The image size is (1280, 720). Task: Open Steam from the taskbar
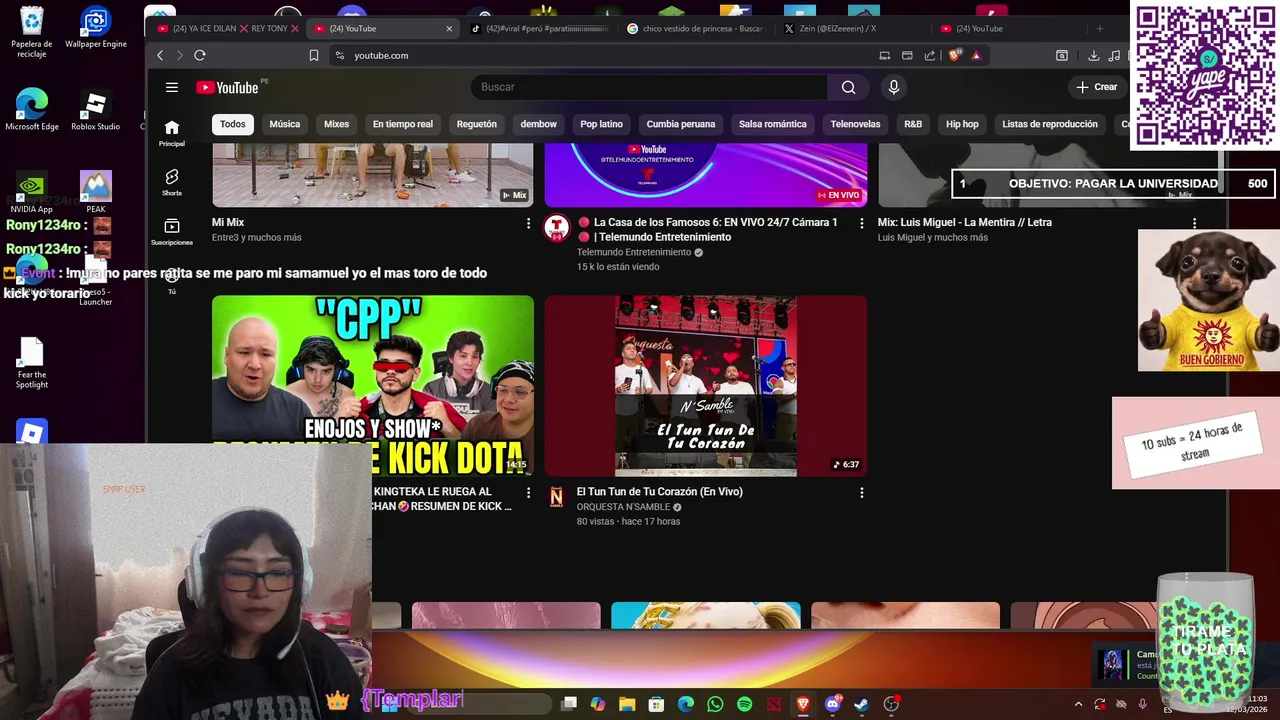861,704
